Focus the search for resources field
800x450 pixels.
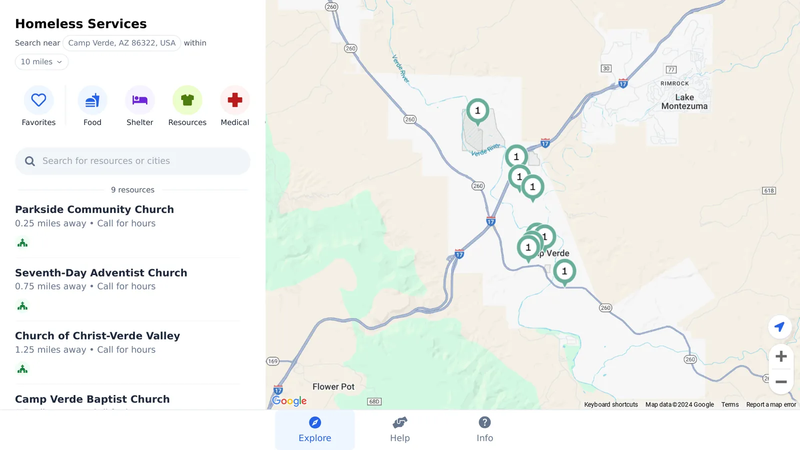133,161
